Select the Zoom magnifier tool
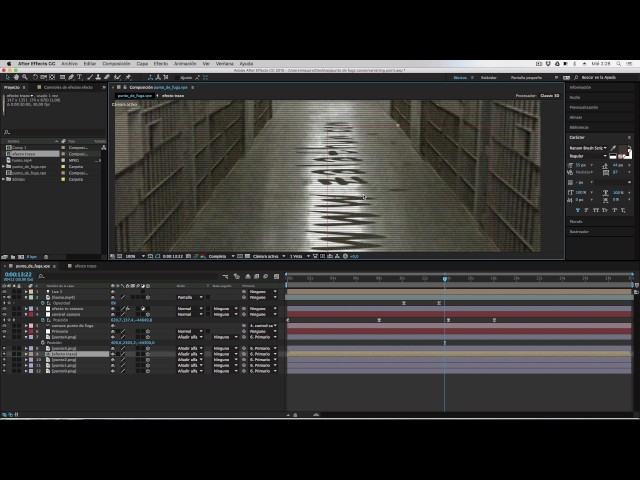 pyautogui.click(x=25, y=77)
